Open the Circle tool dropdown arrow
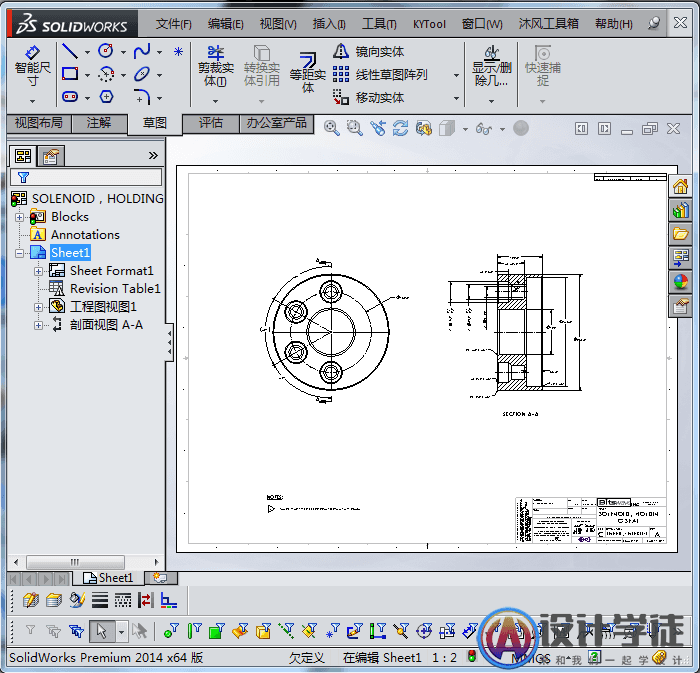This screenshot has width=700, height=673. 123,52
